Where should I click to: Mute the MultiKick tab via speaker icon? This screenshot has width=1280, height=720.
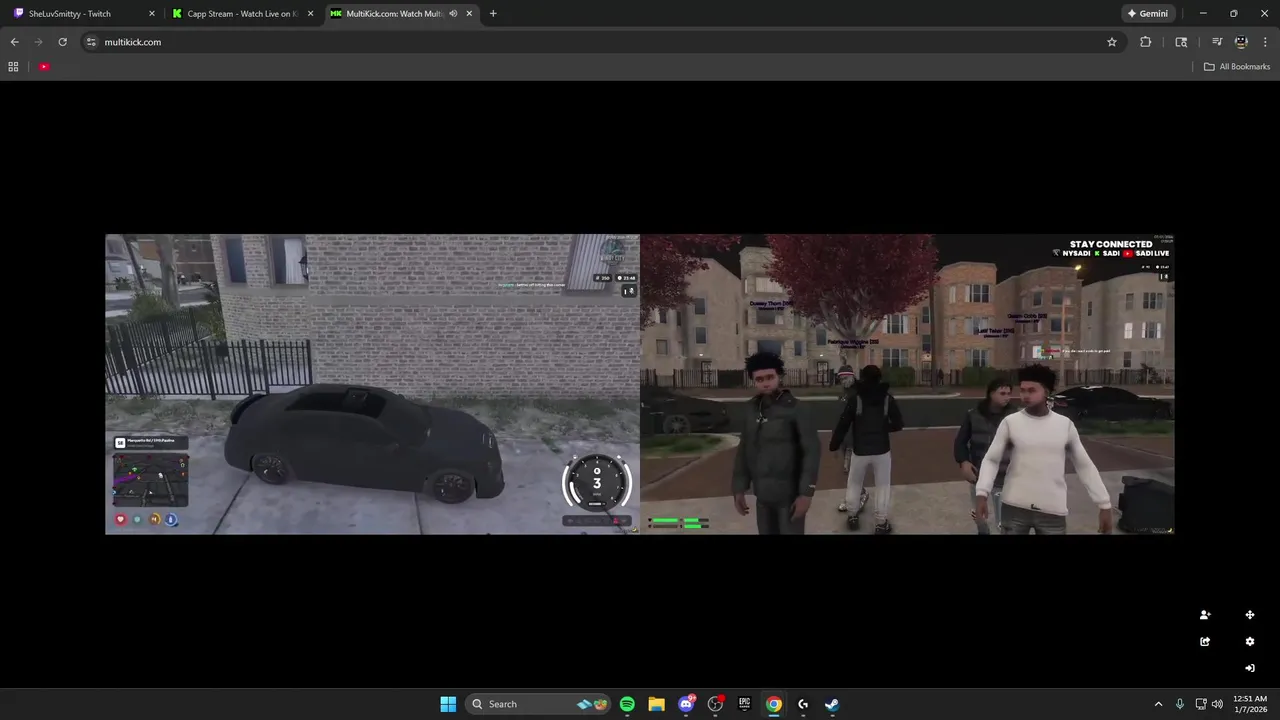tap(453, 14)
